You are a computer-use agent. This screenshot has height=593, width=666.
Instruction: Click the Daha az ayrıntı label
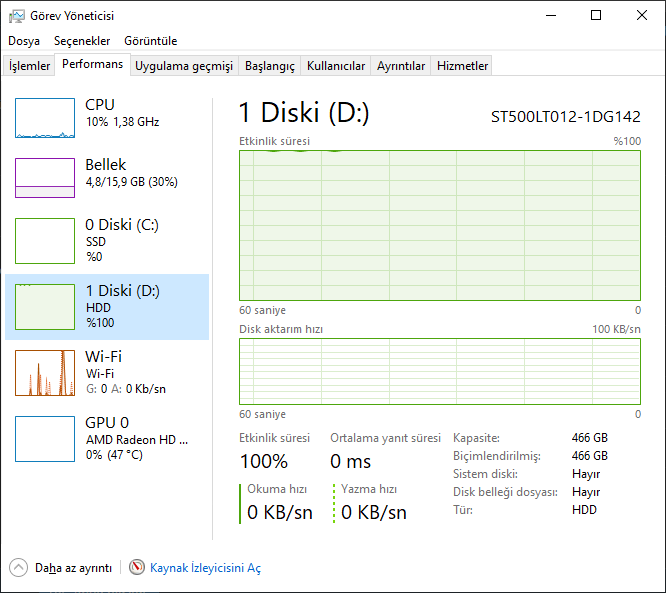tap(73, 568)
